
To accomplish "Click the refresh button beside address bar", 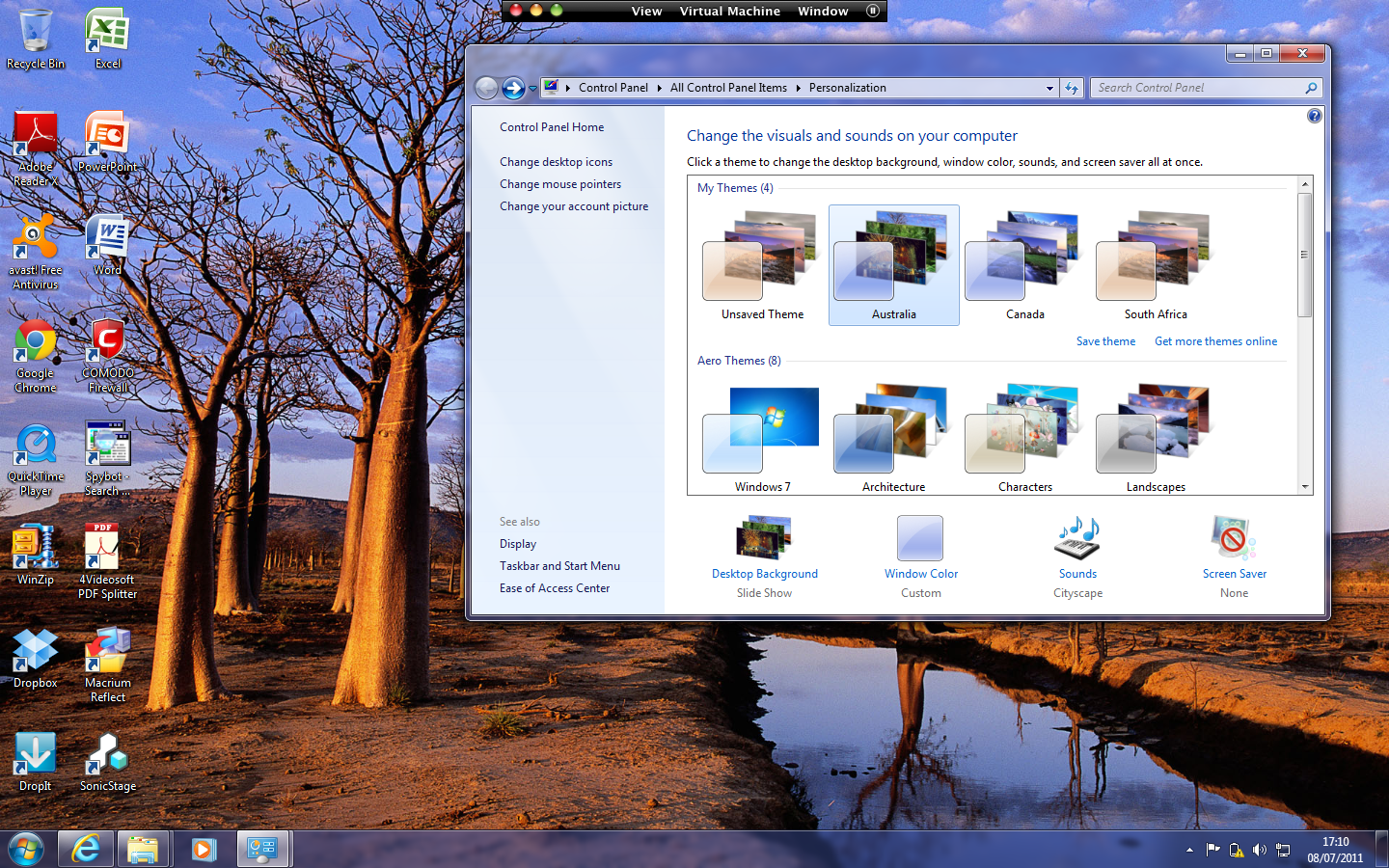I will click(1072, 88).
